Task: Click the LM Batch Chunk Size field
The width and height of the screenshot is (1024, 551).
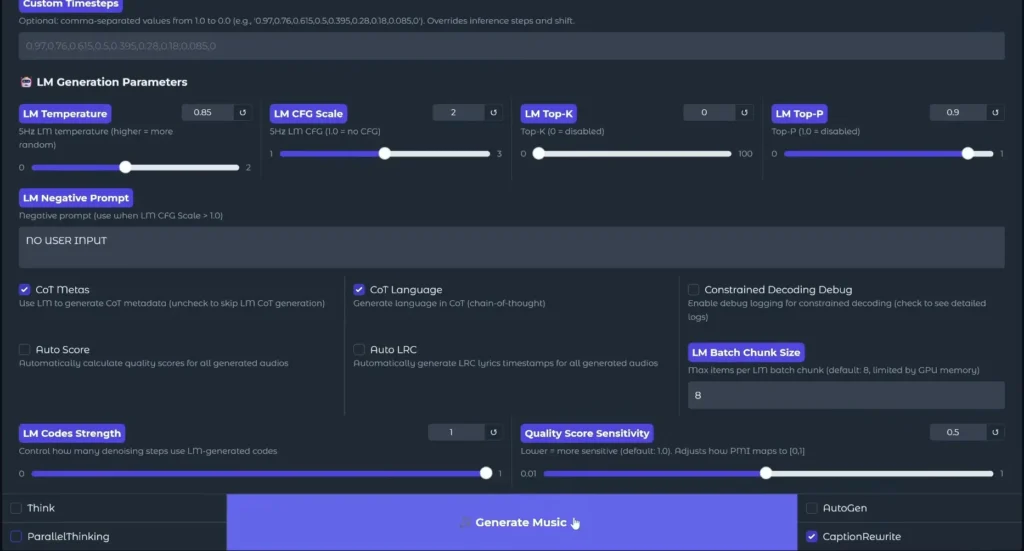Action: (845, 395)
